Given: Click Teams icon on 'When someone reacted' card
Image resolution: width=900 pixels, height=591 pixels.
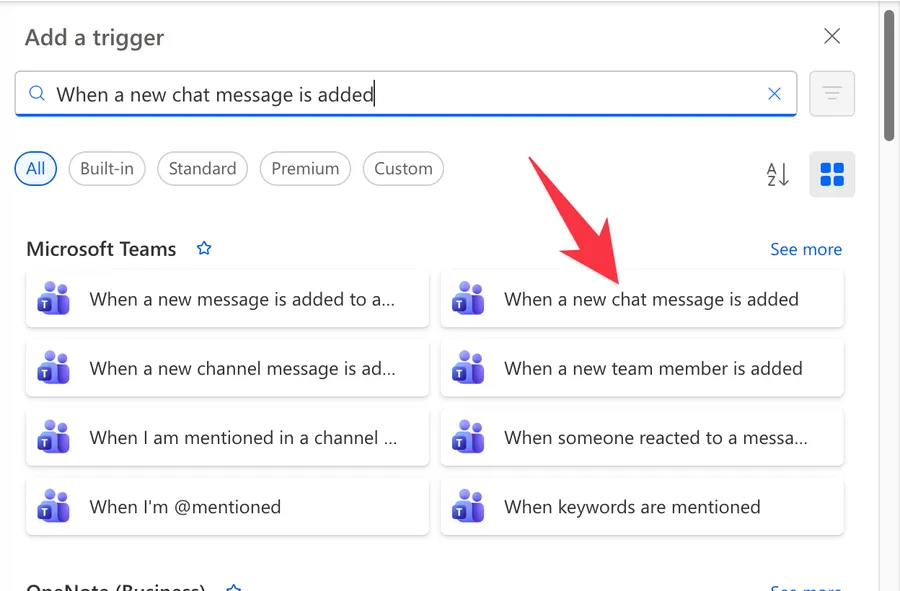Looking at the screenshot, I should (x=468, y=437).
